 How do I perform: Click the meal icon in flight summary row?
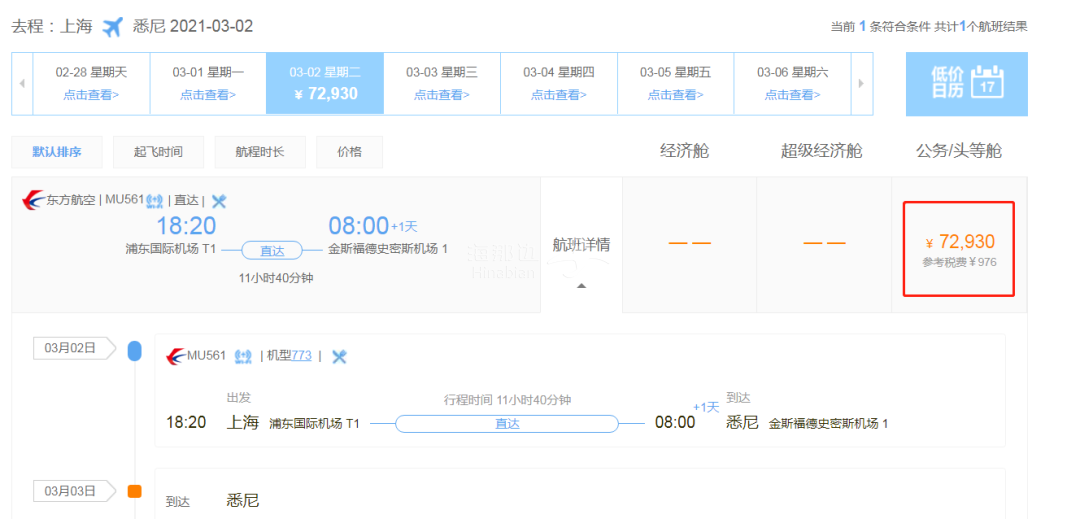point(219,201)
